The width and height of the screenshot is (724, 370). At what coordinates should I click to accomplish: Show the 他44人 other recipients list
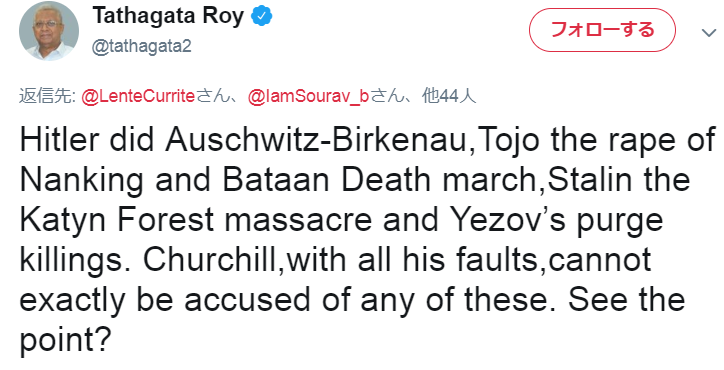[x=449, y=97]
